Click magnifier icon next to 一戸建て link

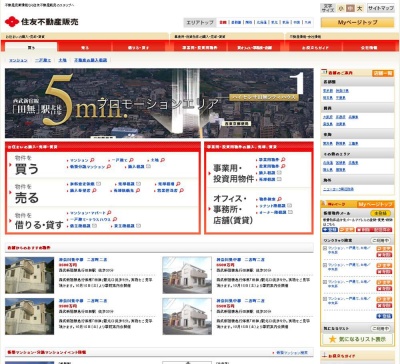click(x=131, y=160)
